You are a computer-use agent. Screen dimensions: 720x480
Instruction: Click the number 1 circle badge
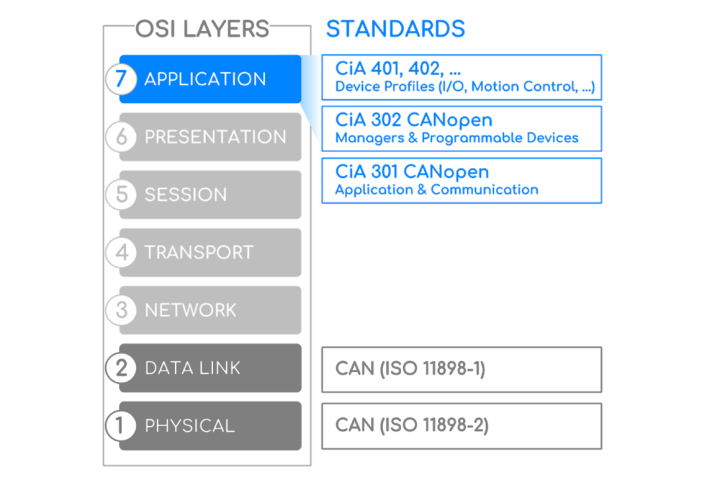[x=121, y=426]
